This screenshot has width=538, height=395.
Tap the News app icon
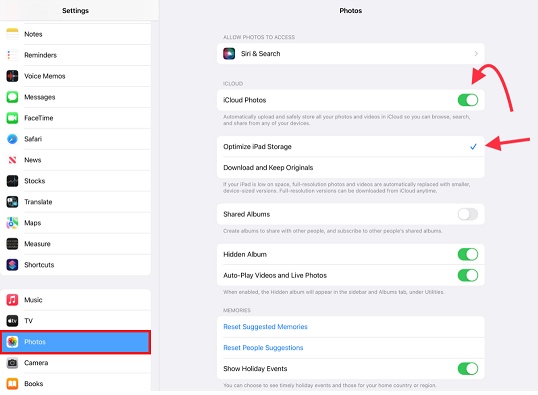[x=12, y=160]
